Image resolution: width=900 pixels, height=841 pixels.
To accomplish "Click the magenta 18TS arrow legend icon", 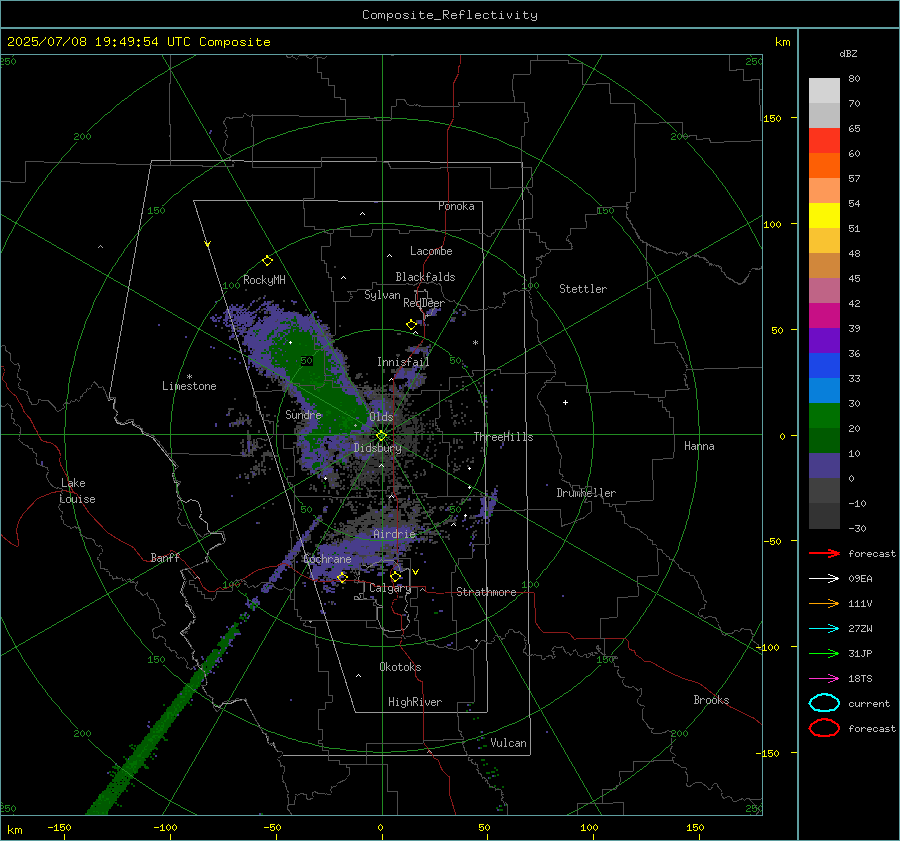I will 824,679.
